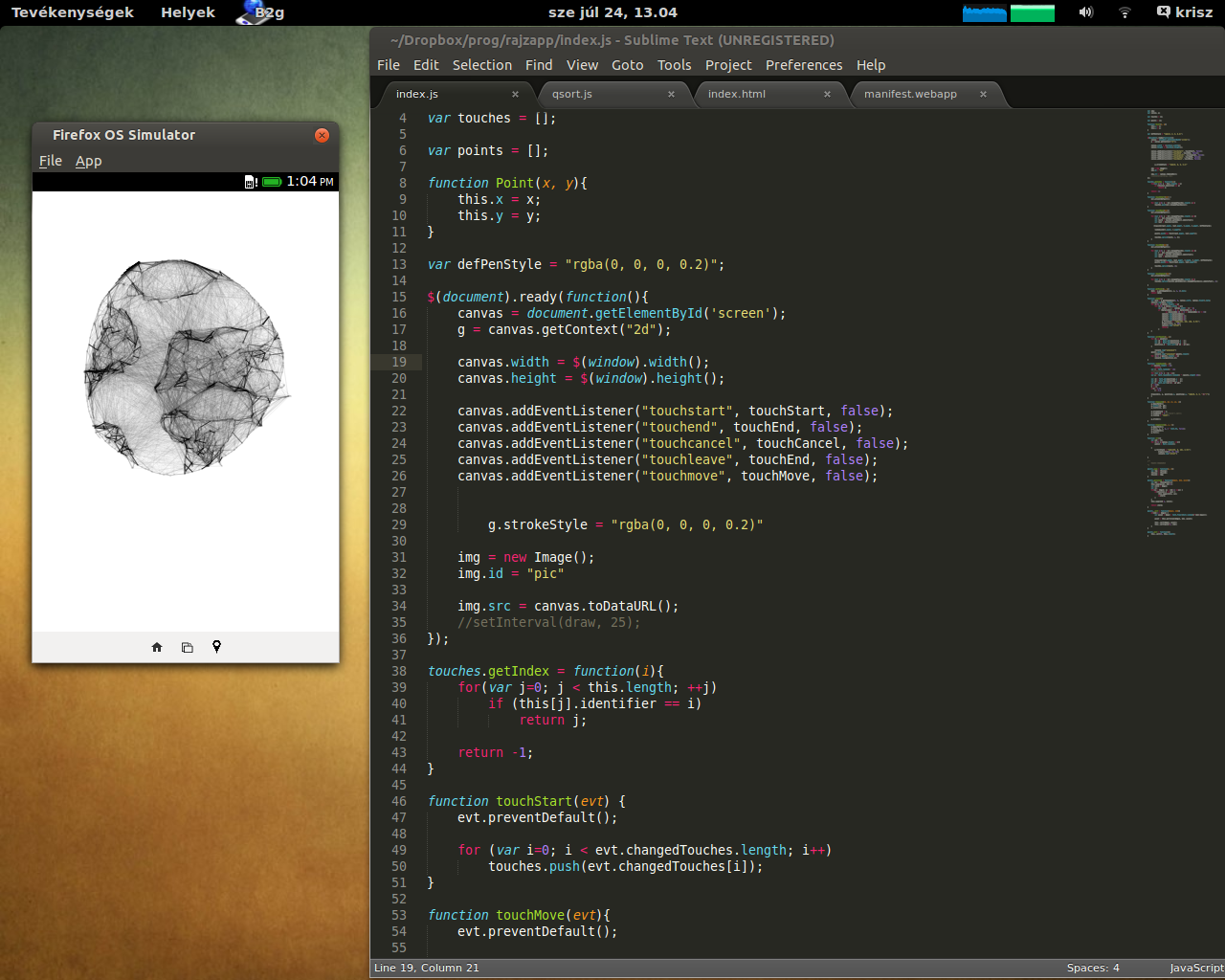The height and width of the screenshot is (980, 1225).
Task: Open the Edit menu in Sublime Text
Action: (x=426, y=65)
